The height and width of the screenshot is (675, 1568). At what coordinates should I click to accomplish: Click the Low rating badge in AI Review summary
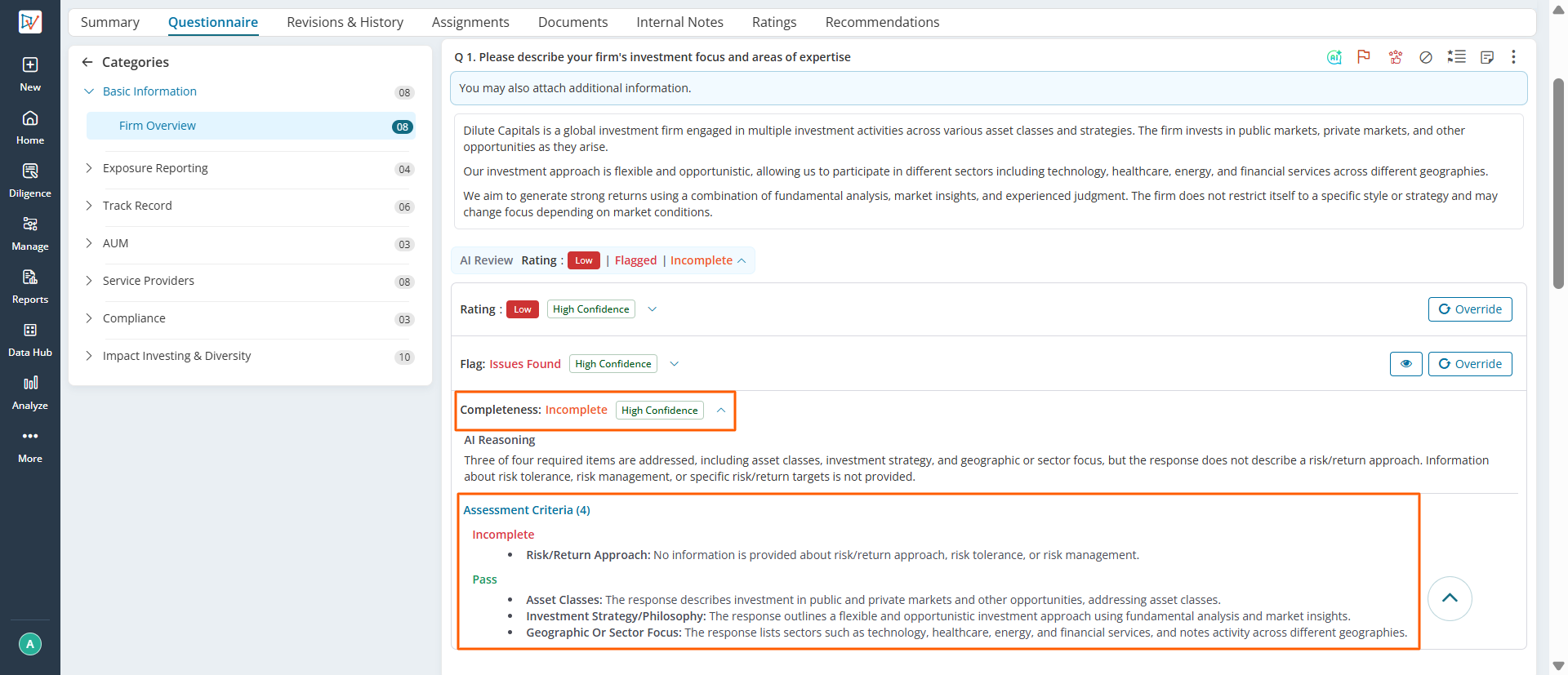584,260
